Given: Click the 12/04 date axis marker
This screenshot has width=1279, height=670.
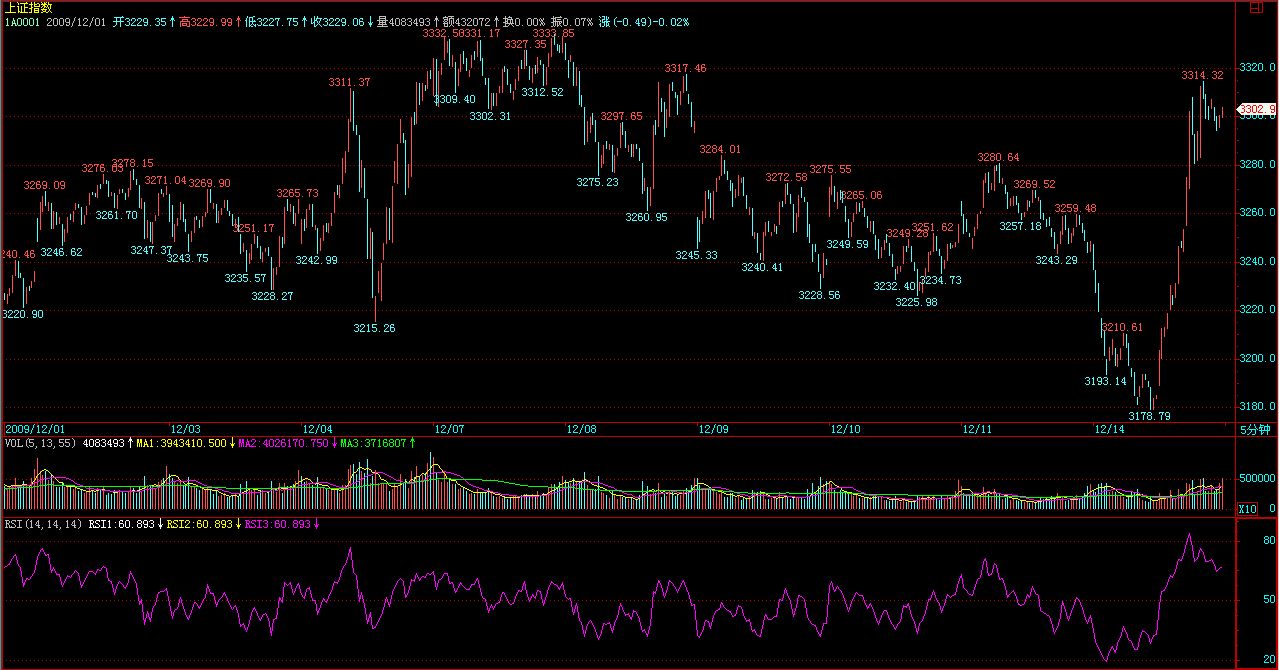Looking at the screenshot, I should (318, 429).
